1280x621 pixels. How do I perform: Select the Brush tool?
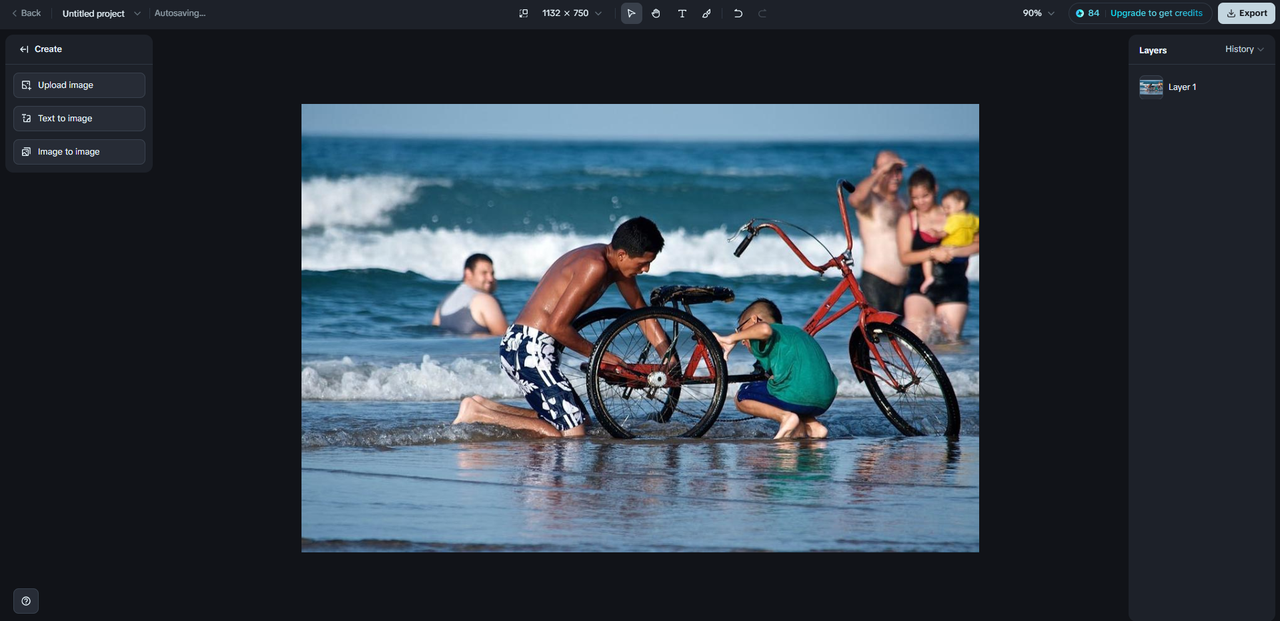coord(706,13)
